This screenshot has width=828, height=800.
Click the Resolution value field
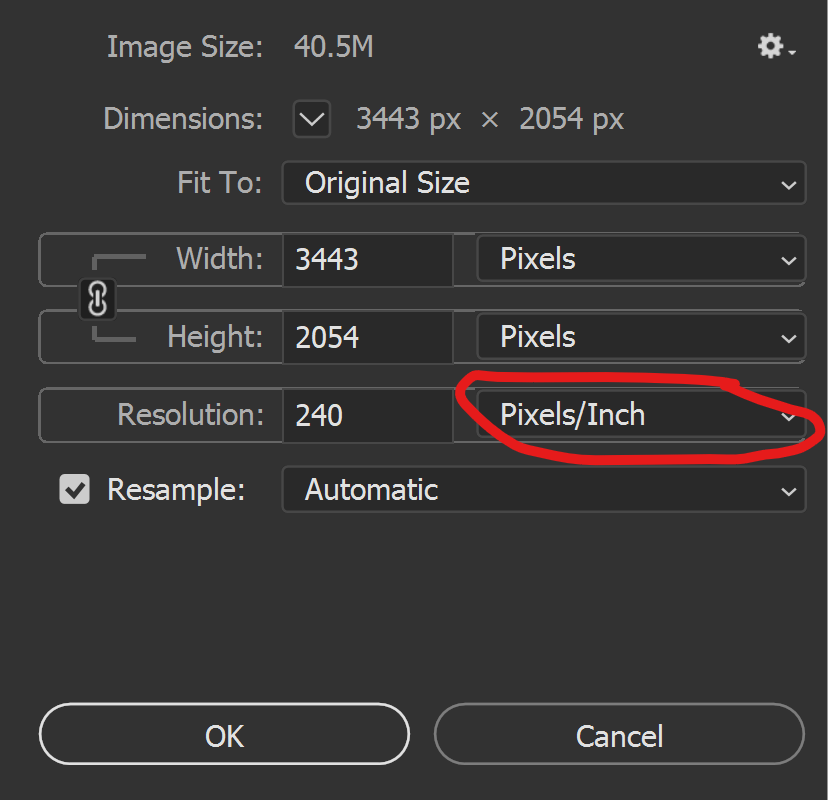[366, 414]
